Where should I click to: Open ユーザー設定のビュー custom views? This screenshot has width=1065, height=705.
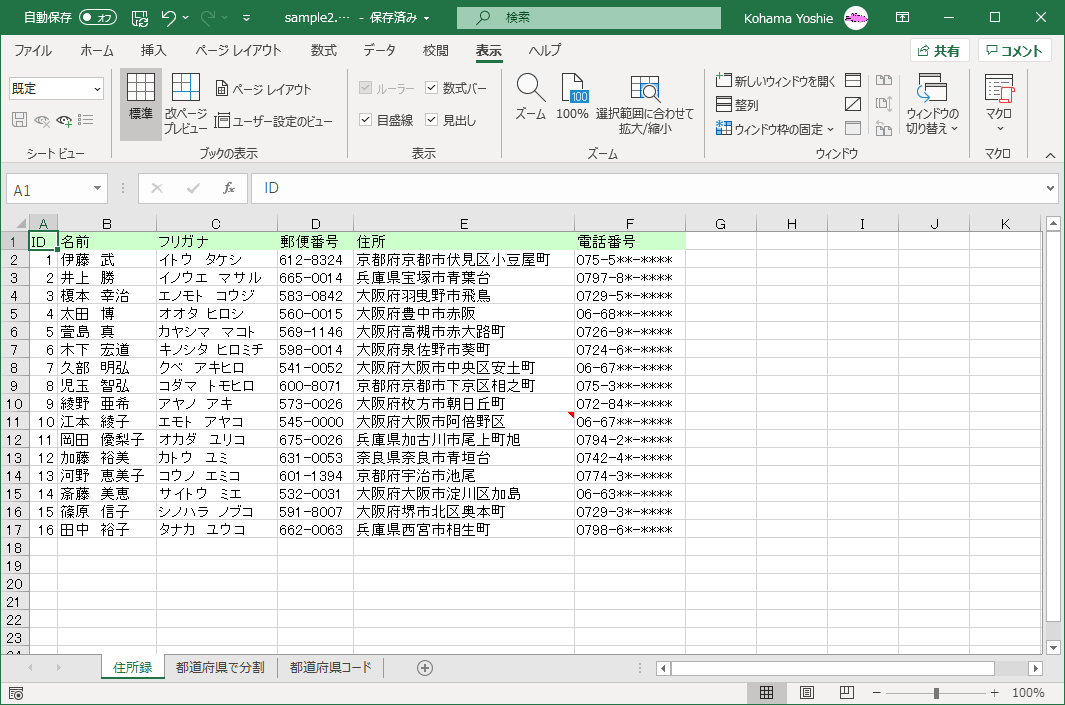coord(274,121)
